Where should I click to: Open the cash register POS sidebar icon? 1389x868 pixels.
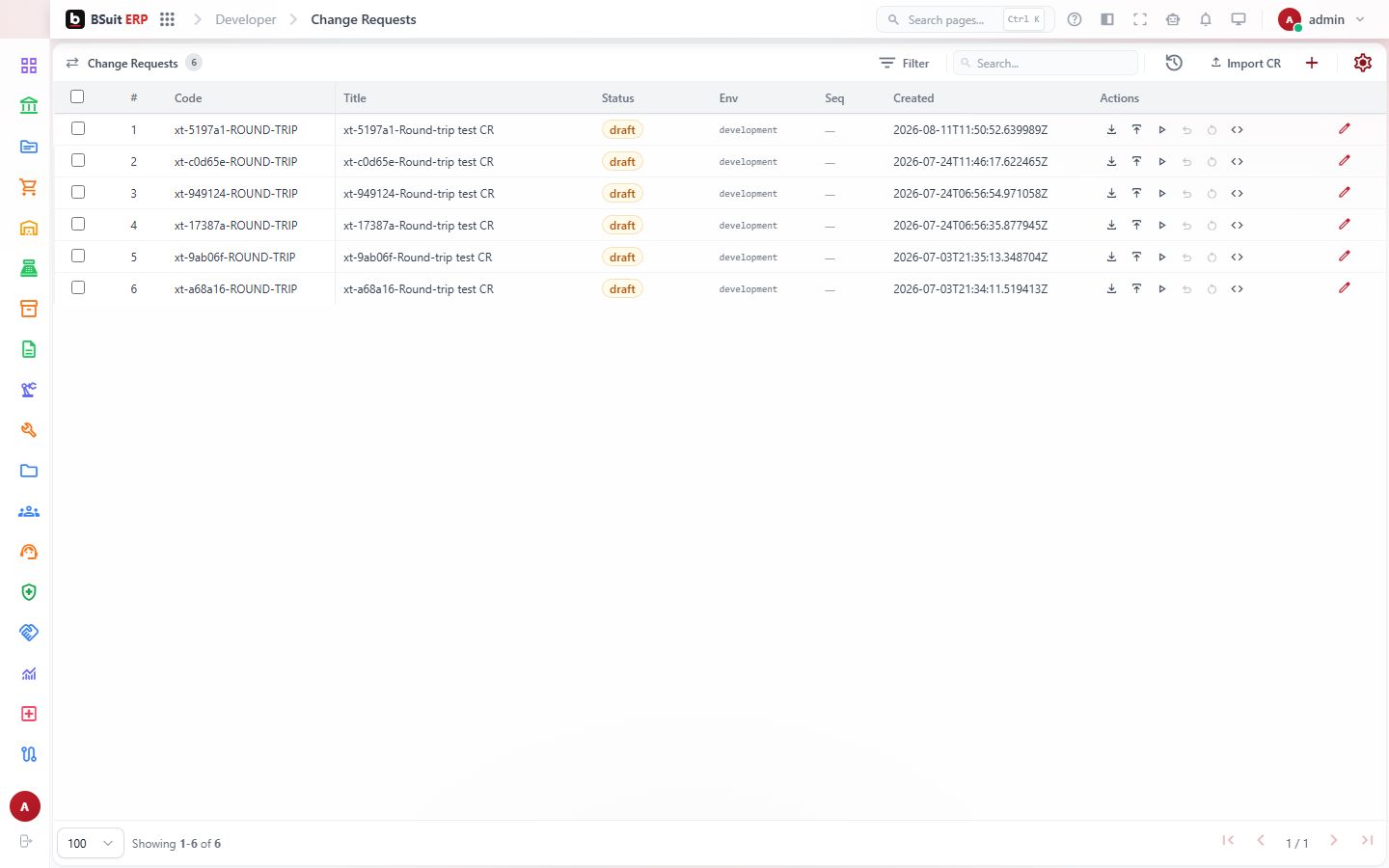coord(29,268)
